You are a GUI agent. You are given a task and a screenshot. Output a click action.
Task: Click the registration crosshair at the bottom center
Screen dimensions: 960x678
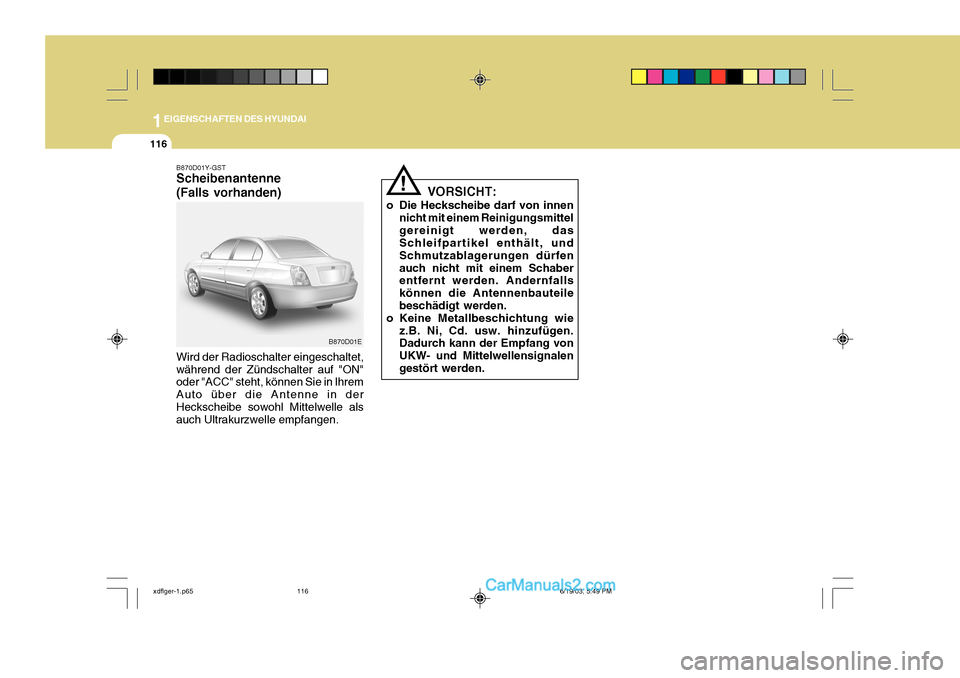point(480,598)
